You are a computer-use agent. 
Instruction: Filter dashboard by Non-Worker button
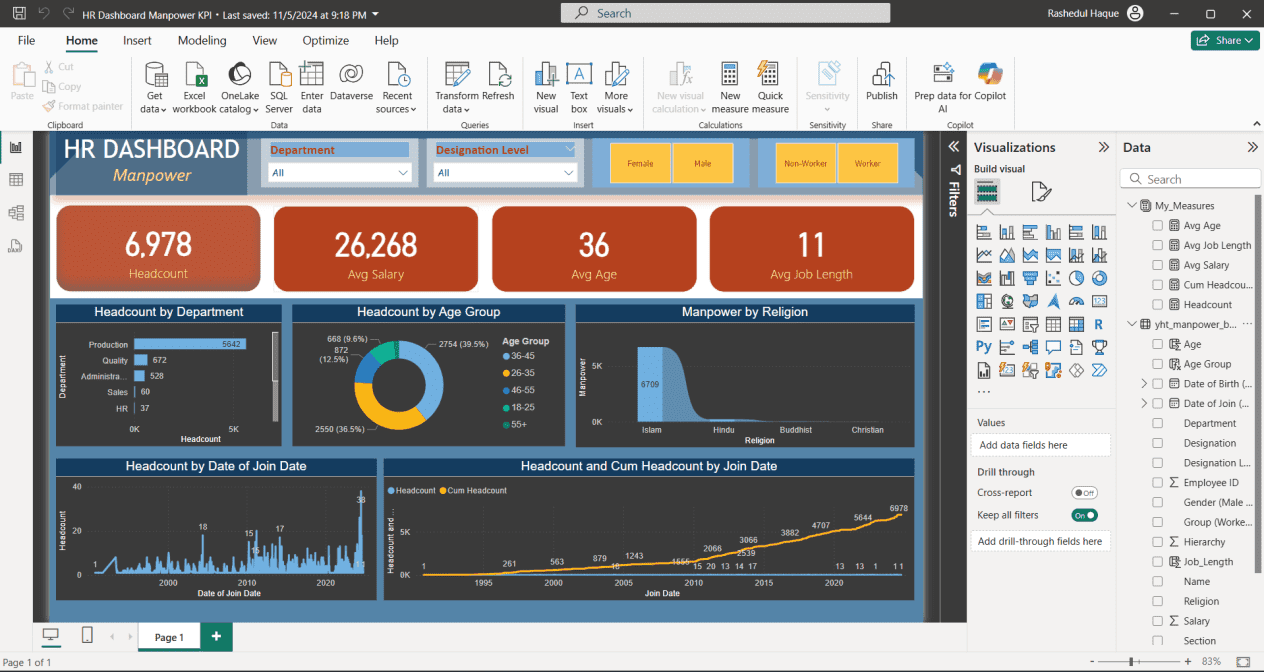[806, 163]
